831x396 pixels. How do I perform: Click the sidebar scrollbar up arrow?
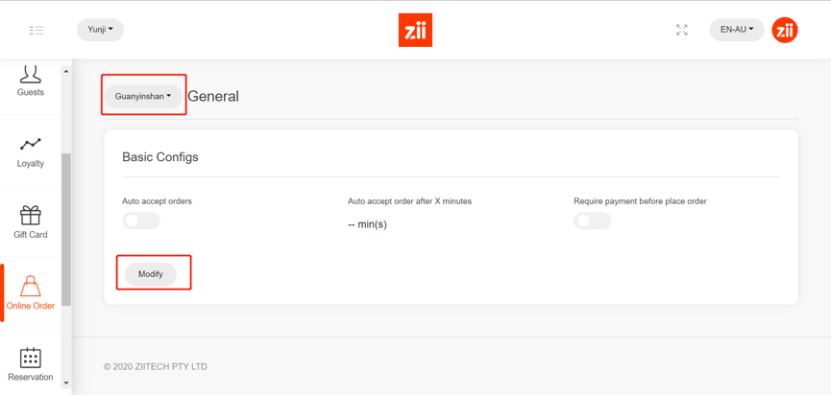[x=66, y=72]
